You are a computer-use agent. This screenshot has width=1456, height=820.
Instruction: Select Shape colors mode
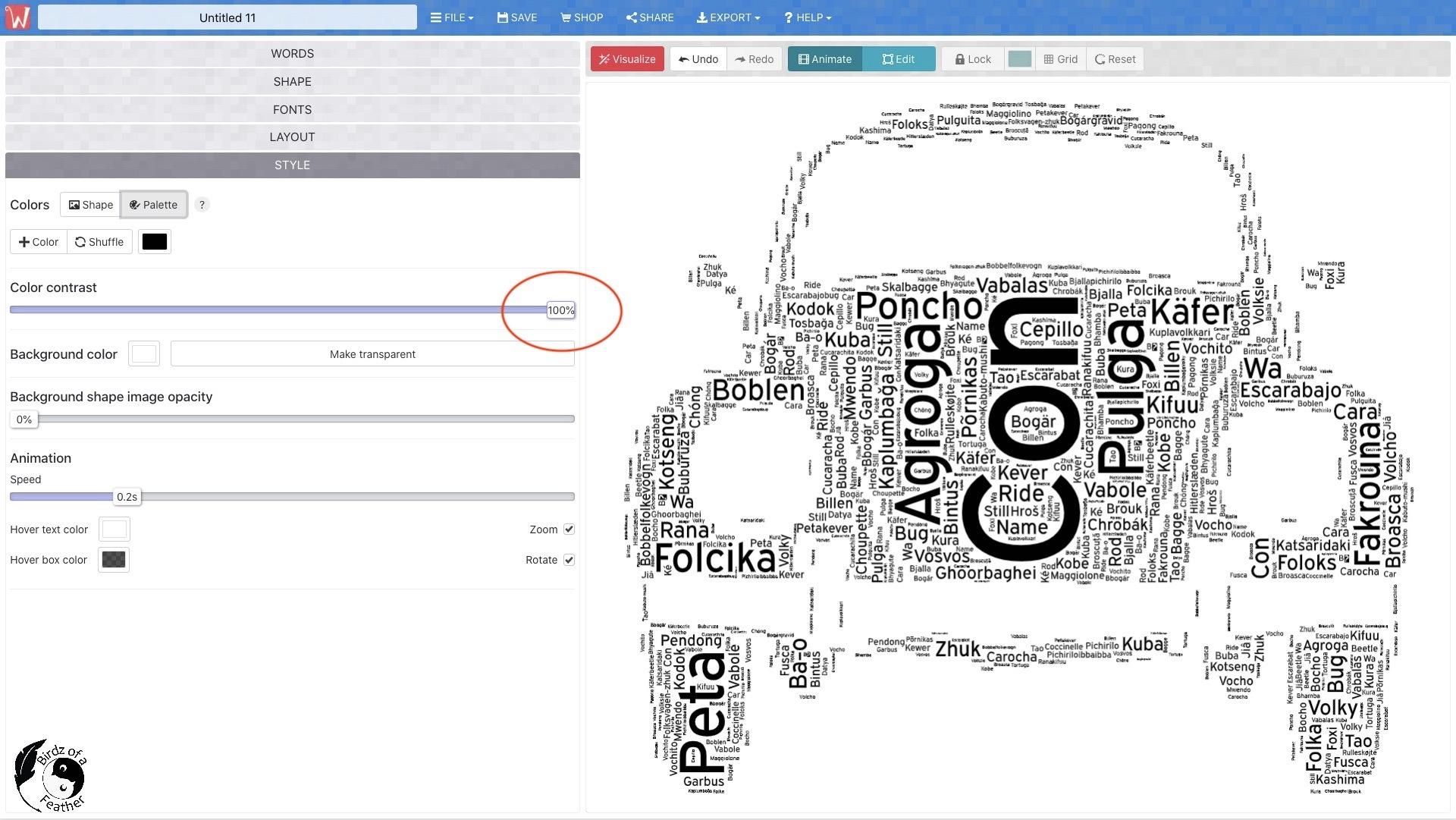click(90, 205)
